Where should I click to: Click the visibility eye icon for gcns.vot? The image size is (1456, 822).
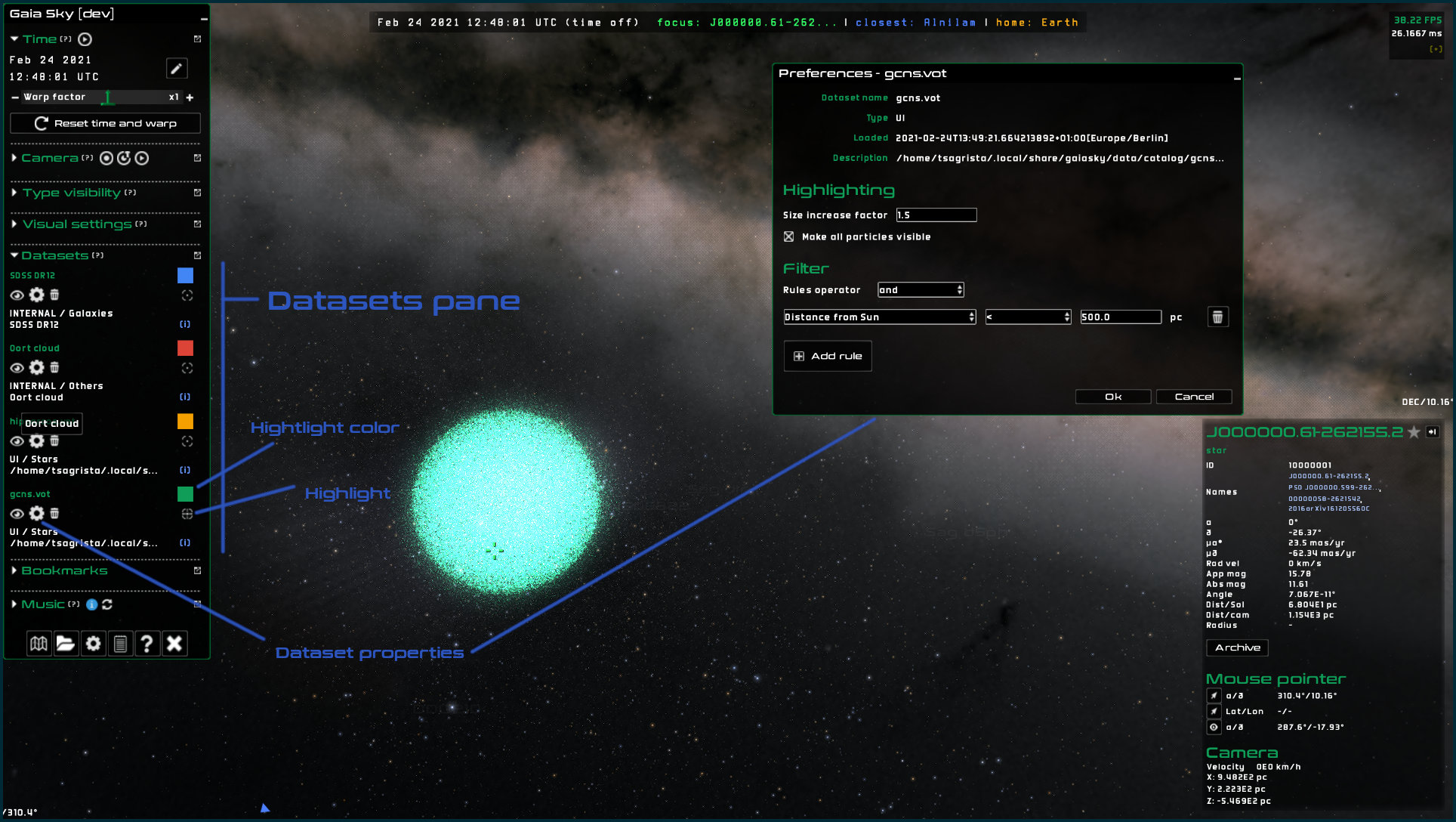pos(17,513)
